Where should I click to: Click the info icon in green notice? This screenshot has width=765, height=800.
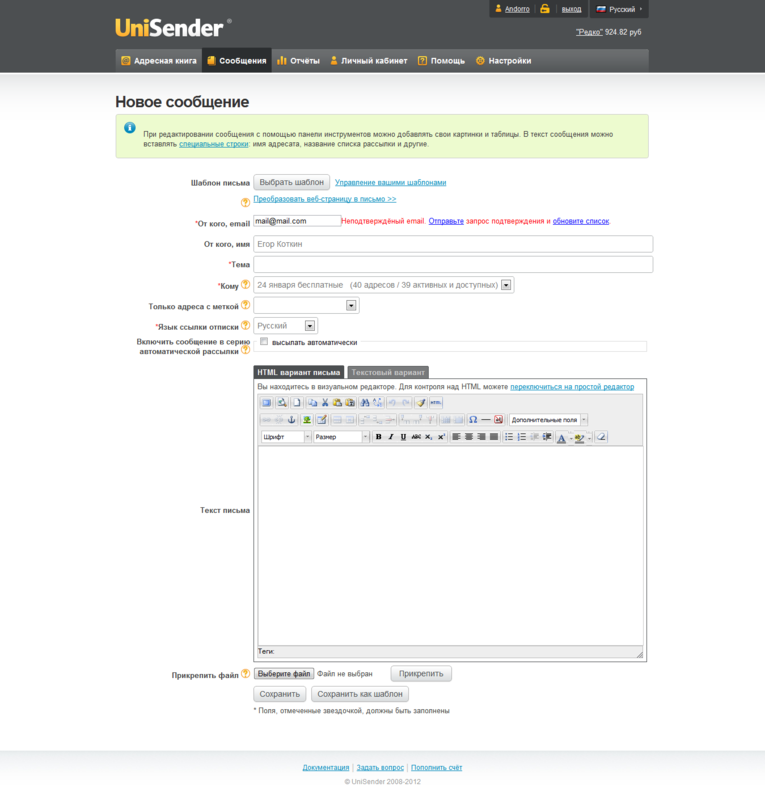(x=130, y=128)
